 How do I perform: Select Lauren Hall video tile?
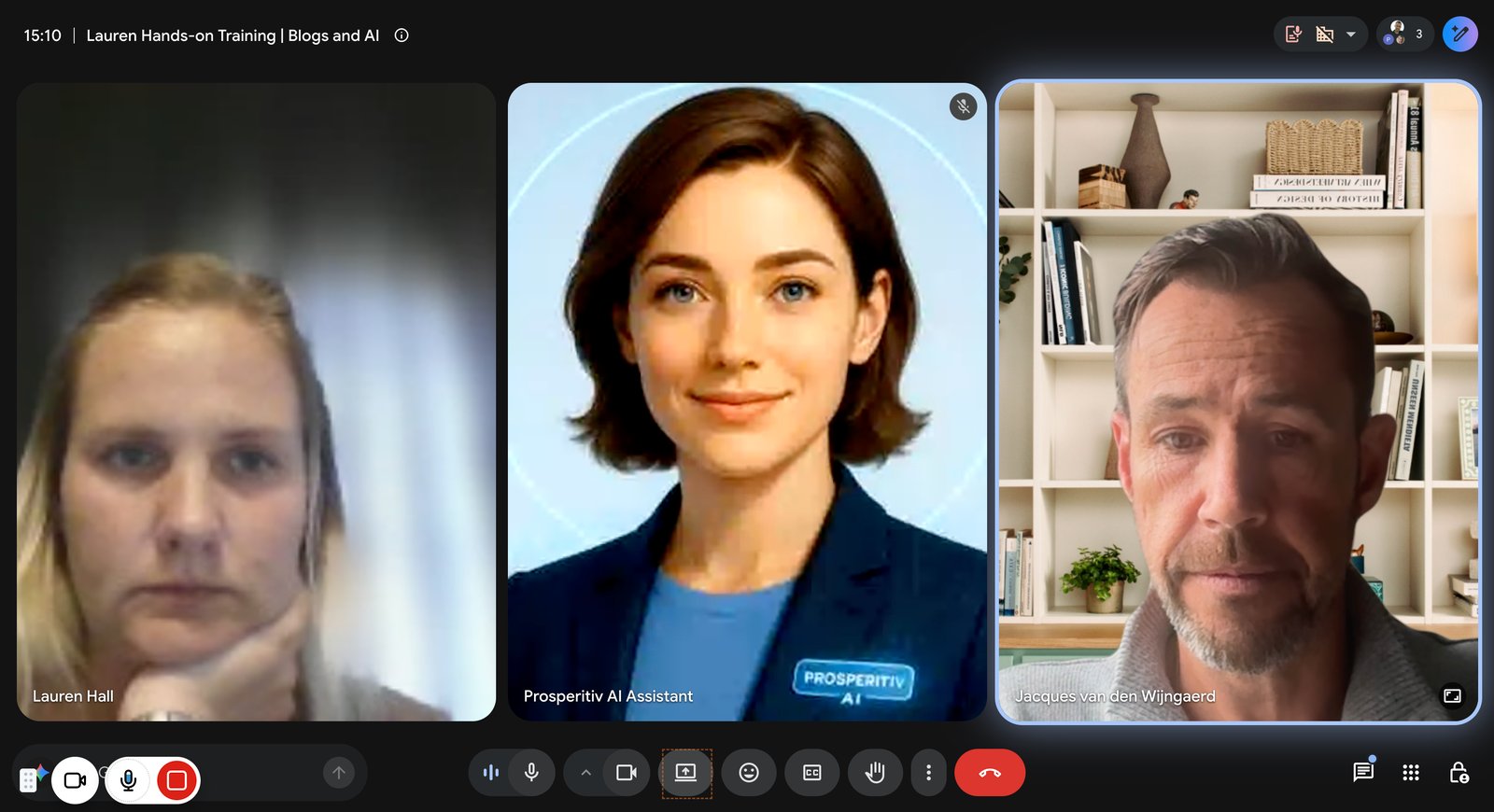coord(256,401)
